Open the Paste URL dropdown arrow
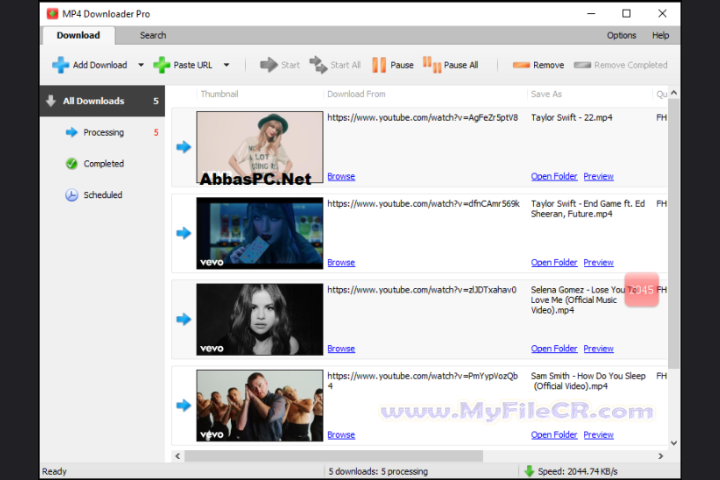720x480 pixels. 226,65
